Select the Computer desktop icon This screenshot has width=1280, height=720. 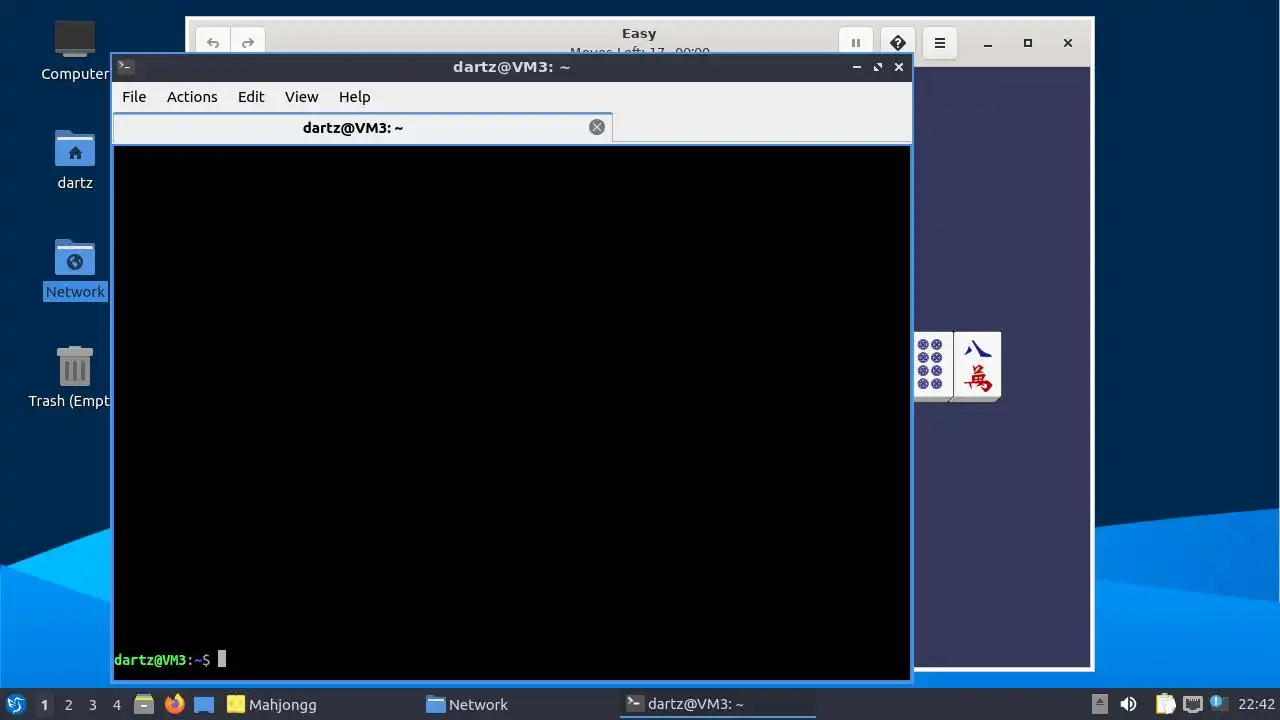tap(75, 50)
